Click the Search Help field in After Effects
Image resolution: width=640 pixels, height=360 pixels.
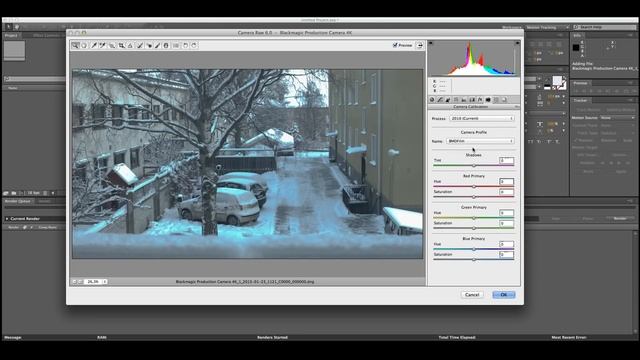pos(604,27)
